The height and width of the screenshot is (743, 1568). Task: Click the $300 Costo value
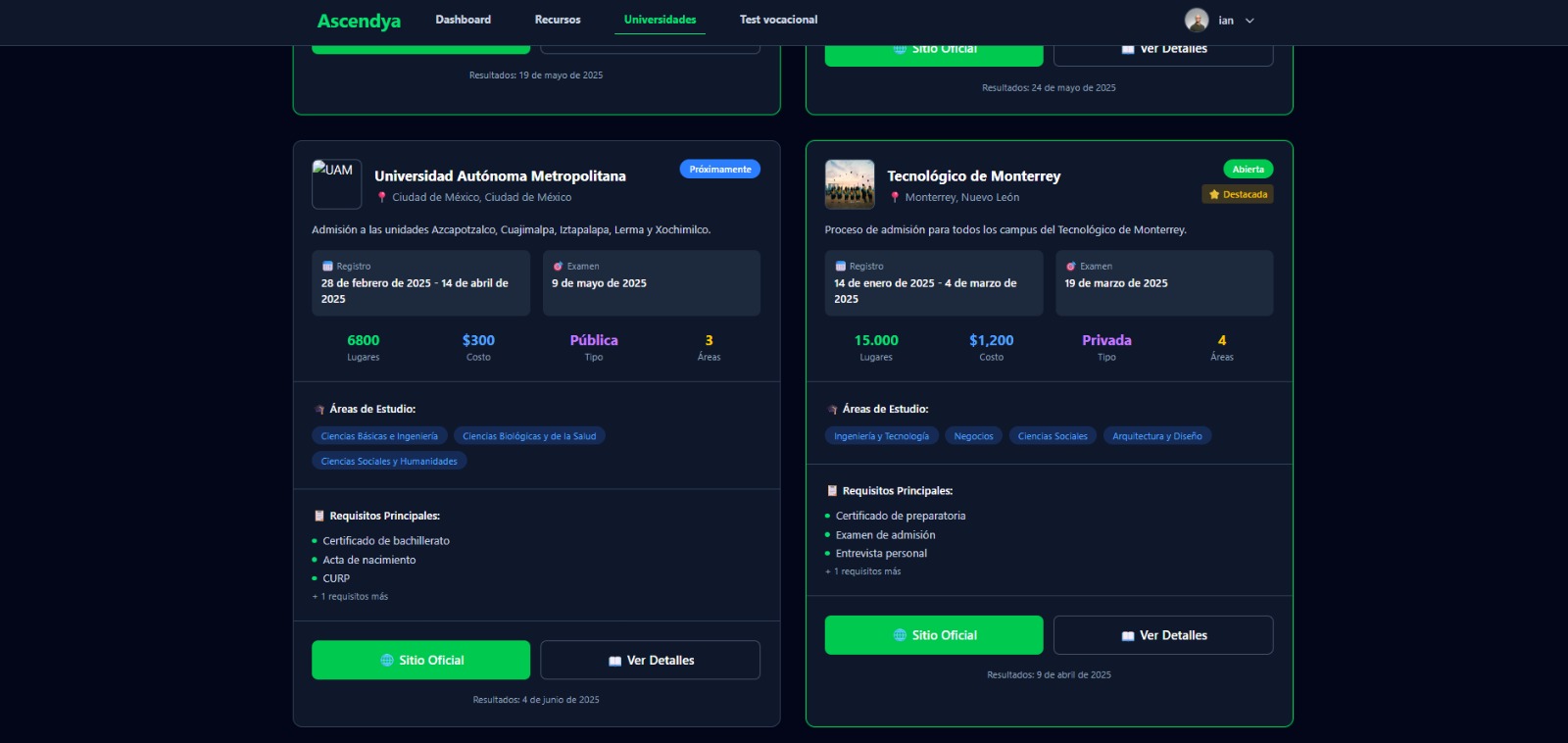(x=478, y=340)
